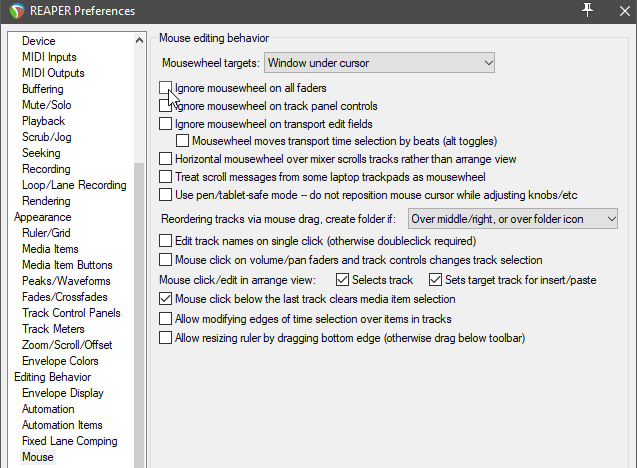Uncheck Selects track option
This screenshot has width=637, height=468.
(x=342, y=280)
